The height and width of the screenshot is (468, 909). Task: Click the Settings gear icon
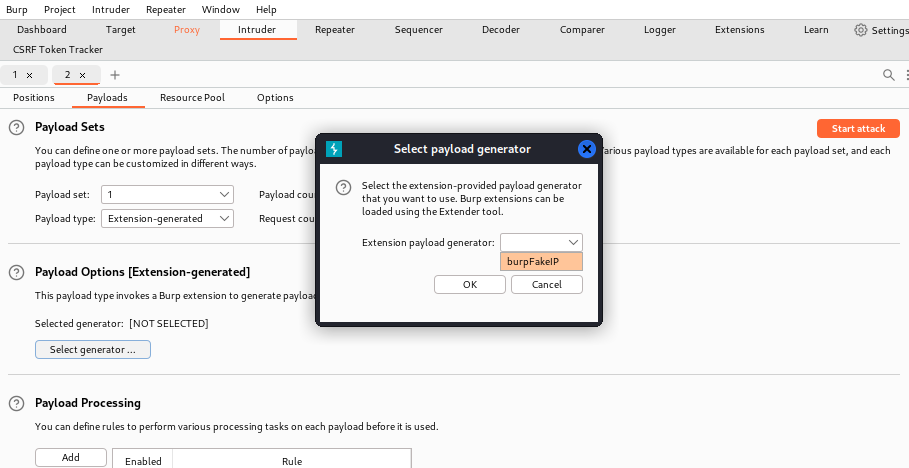coord(861,30)
